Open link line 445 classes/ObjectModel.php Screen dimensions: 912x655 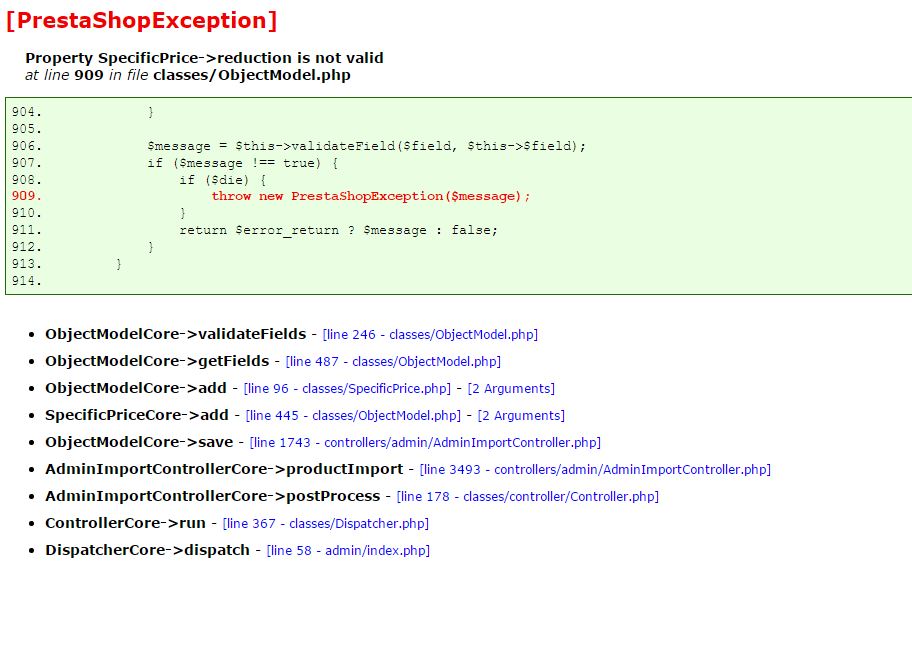(x=353, y=415)
